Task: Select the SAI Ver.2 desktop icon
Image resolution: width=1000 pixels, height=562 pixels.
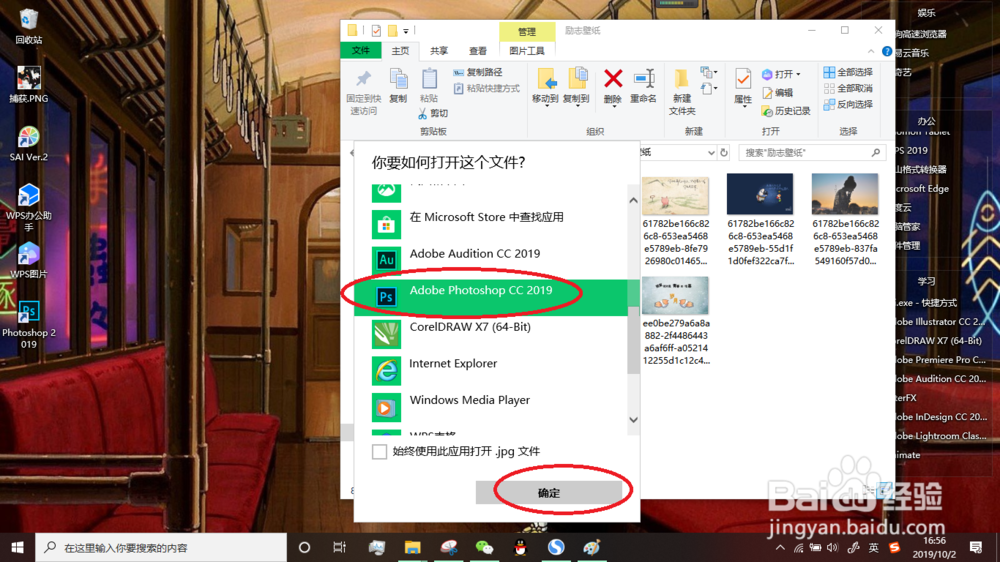Action: 29,144
